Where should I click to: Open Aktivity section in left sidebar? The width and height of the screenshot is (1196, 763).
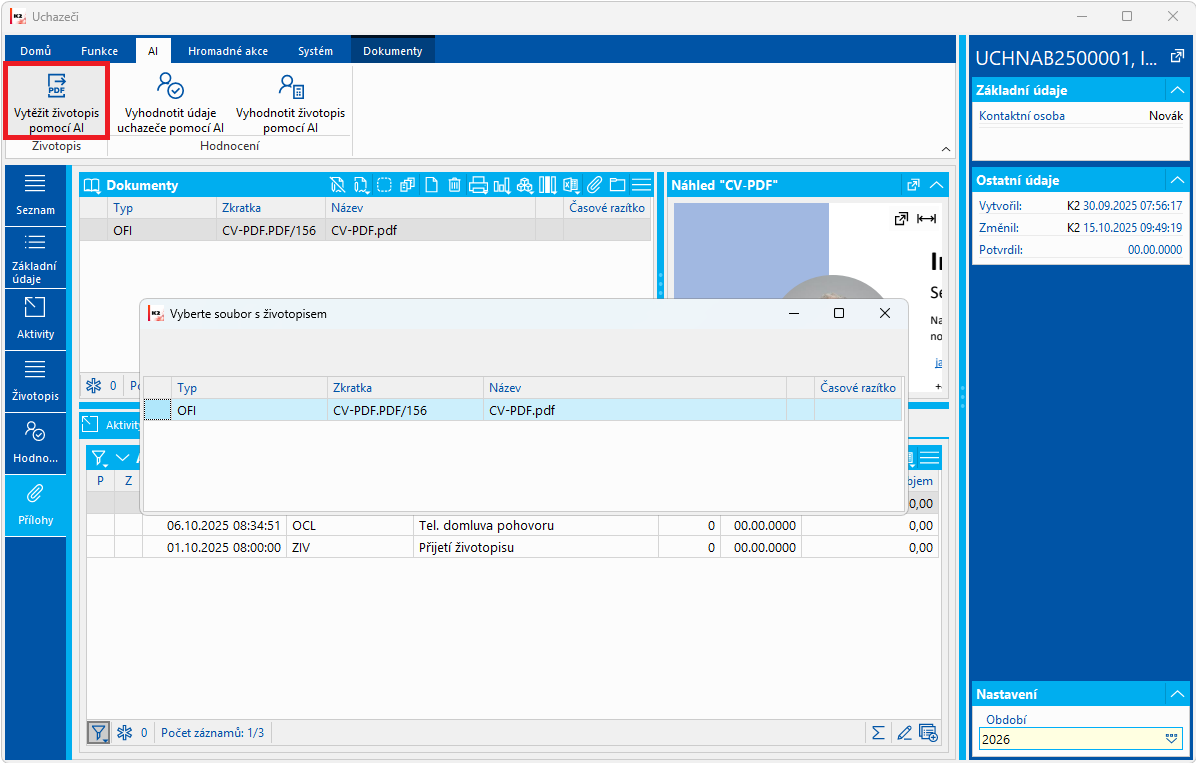(35, 320)
